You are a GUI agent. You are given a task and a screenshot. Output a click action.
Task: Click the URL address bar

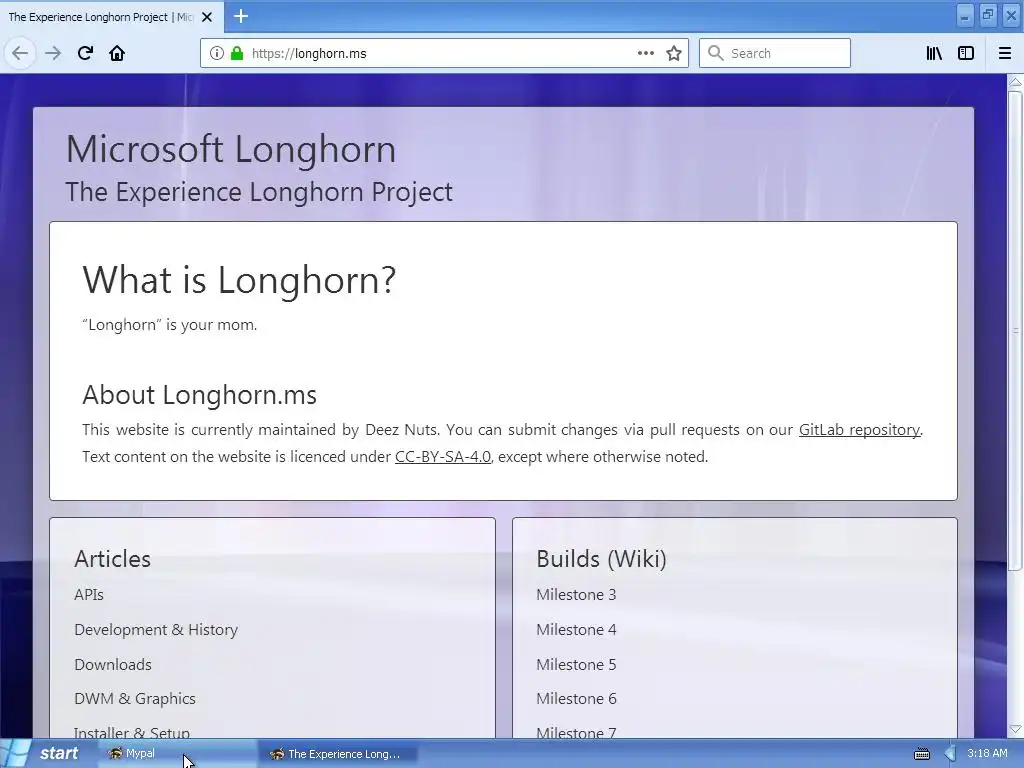[444, 53]
